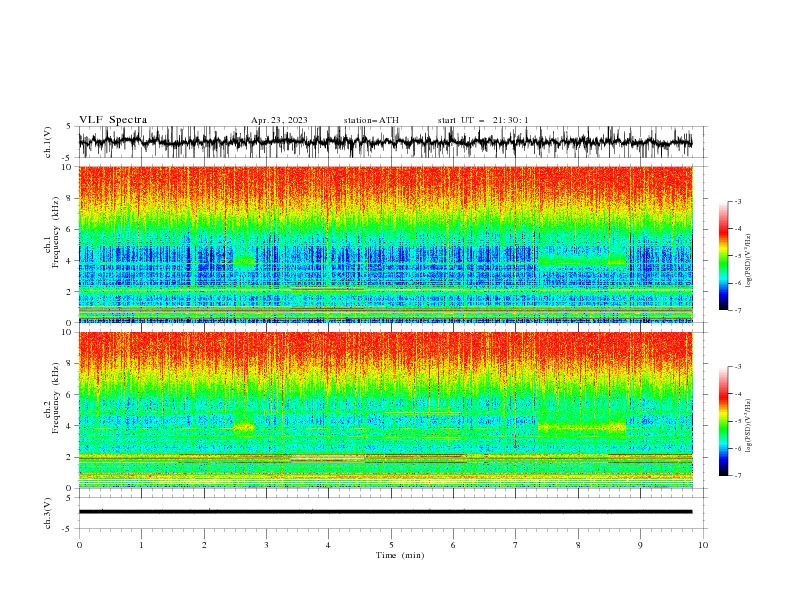Click the lower log(PSD)(V²/Hz) color bar label
This screenshot has height=612, width=792.
[749, 425]
